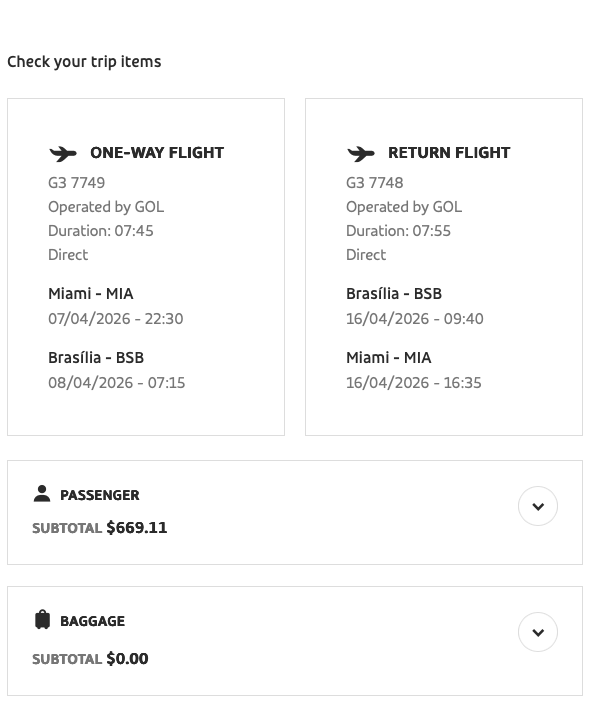Click return departure time 16/04/2026 - 09:40
Screen dimensions: 602x717
pyautogui.click(x=414, y=319)
